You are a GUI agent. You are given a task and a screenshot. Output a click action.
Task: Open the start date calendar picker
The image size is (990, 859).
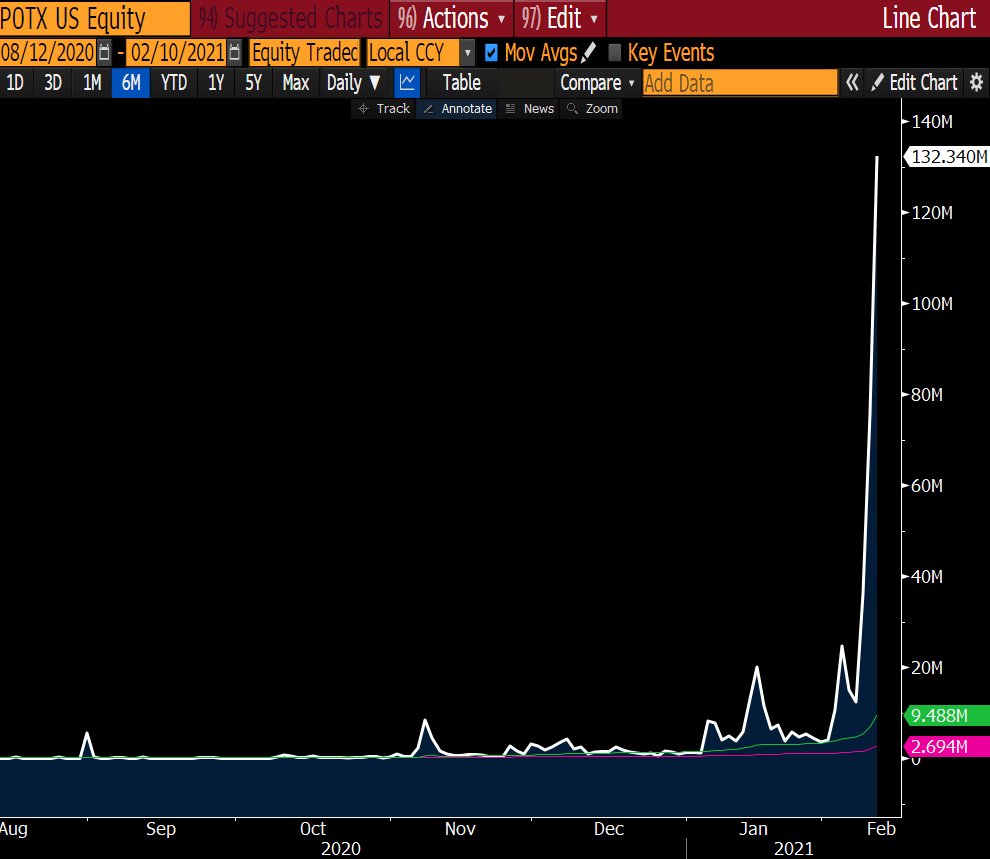[104, 52]
